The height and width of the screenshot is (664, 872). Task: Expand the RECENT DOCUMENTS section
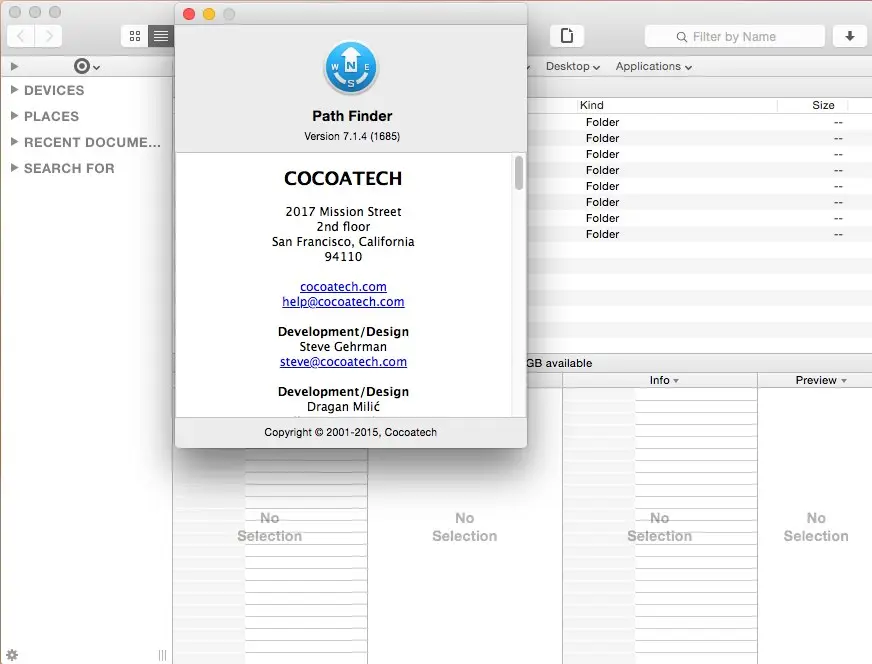(14, 142)
